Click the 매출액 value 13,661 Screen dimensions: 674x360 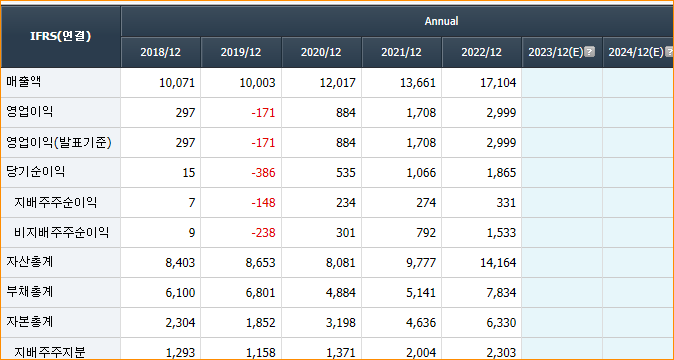(x=418, y=83)
